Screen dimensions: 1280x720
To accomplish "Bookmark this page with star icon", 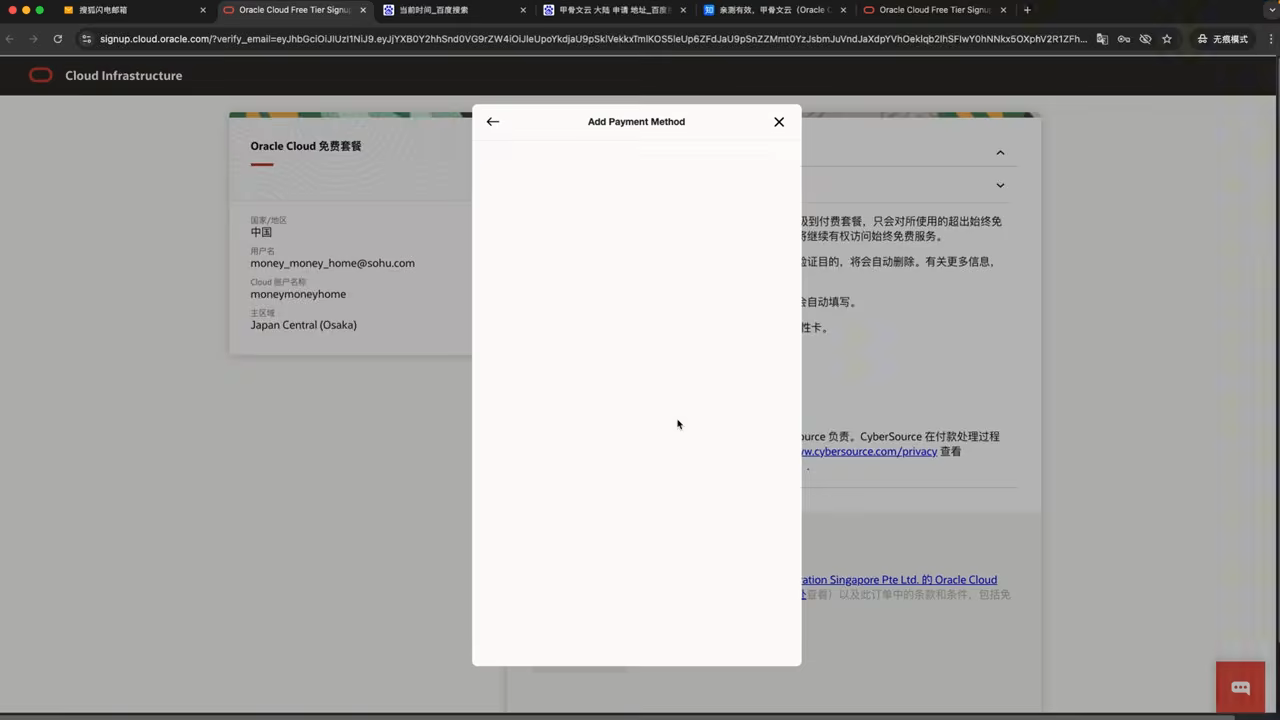I will pos(1167,39).
